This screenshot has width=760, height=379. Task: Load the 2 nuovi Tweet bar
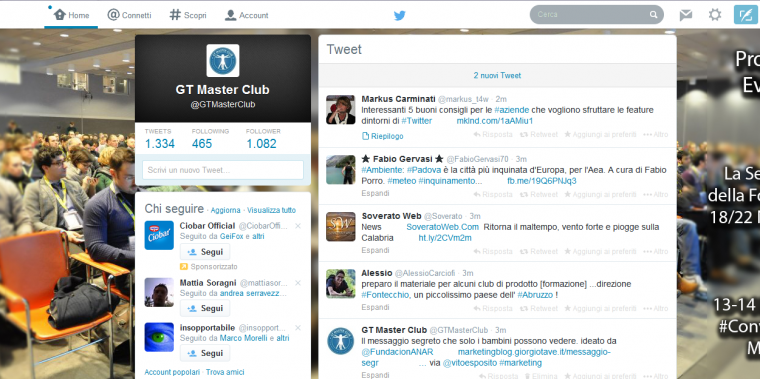[497, 76]
